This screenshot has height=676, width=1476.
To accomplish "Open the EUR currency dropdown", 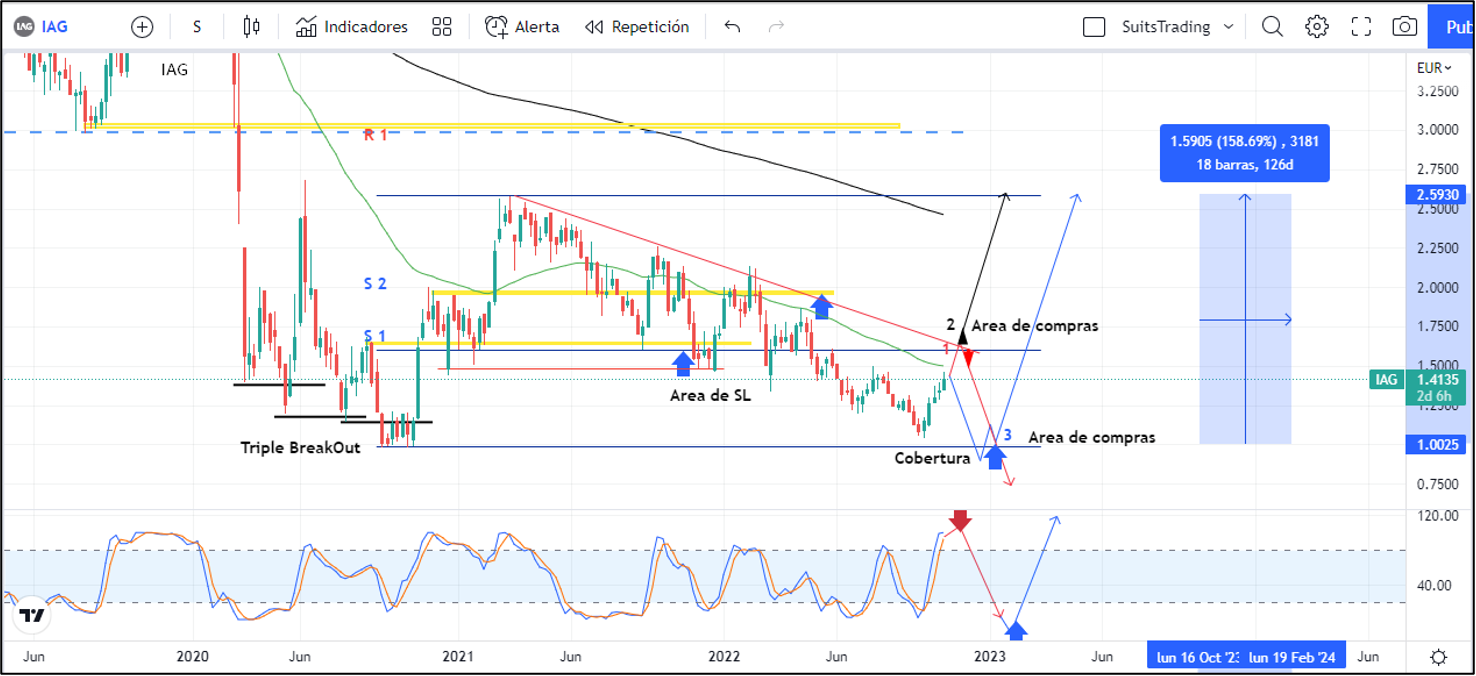I will (1434, 68).
